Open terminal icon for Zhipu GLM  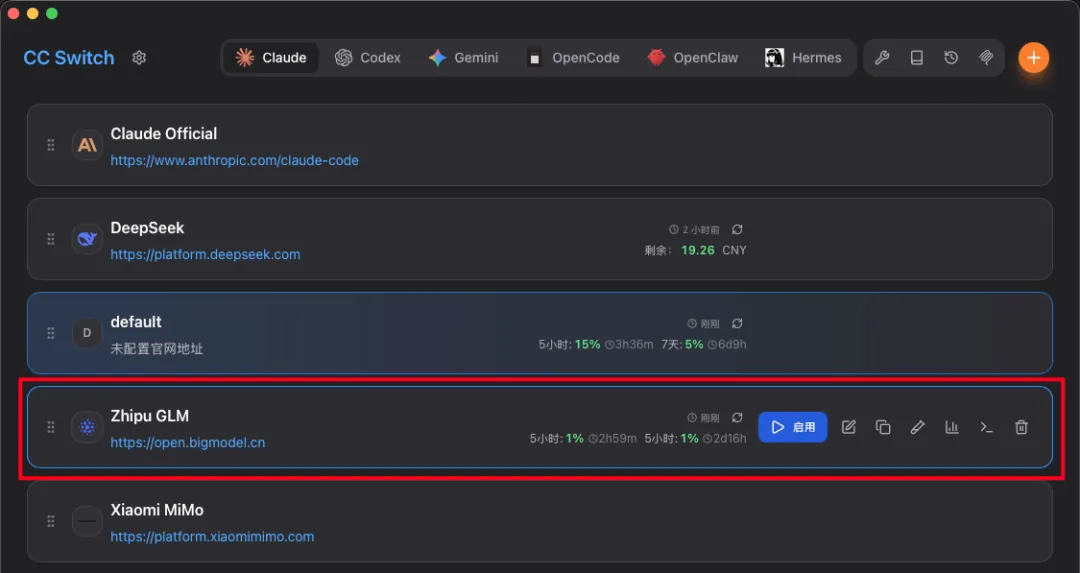coord(986,427)
